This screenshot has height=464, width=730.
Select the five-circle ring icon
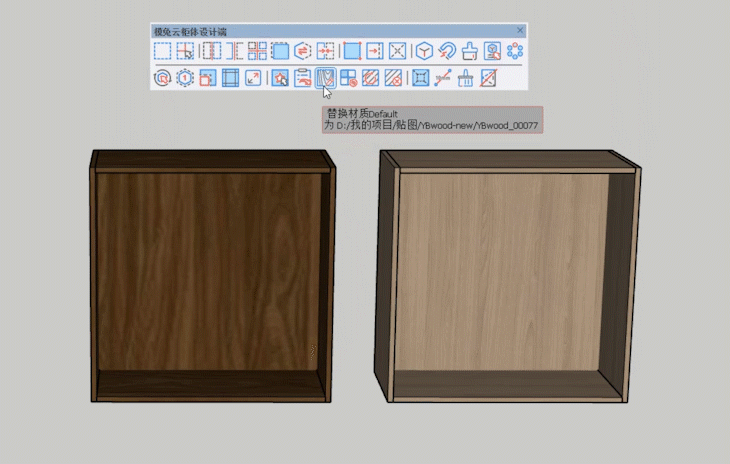[x=515, y=51]
